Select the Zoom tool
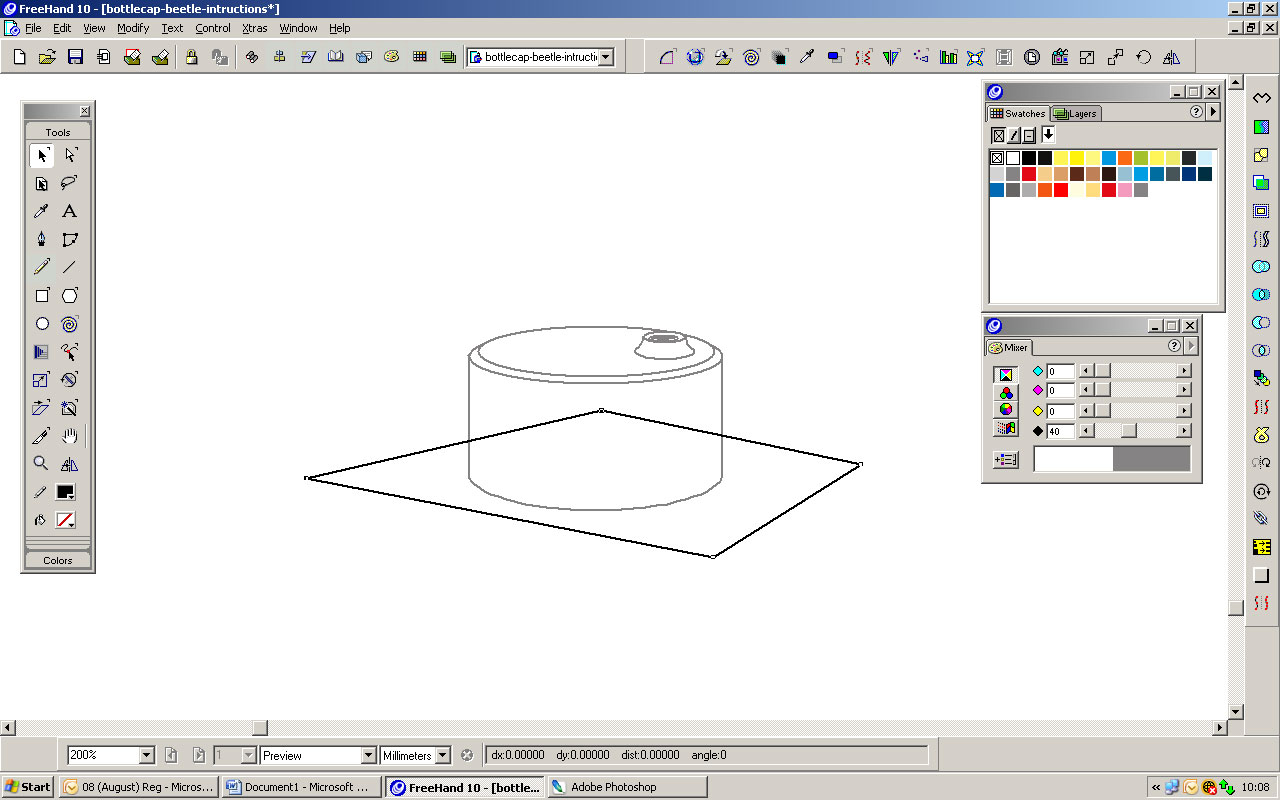Image resolution: width=1280 pixels, height=800 pixels. [41, 462]
